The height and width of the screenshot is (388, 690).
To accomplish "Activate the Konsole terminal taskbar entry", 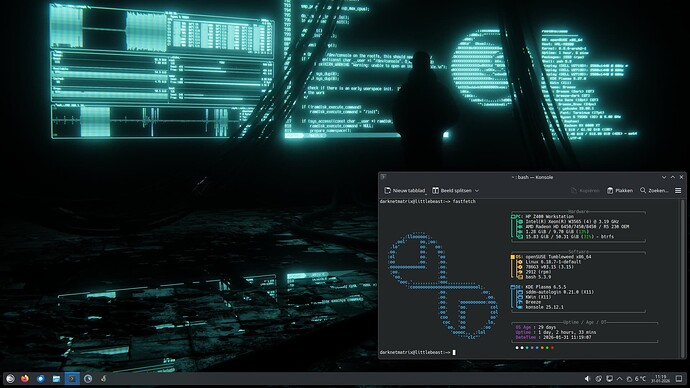I will pos(72,378).
